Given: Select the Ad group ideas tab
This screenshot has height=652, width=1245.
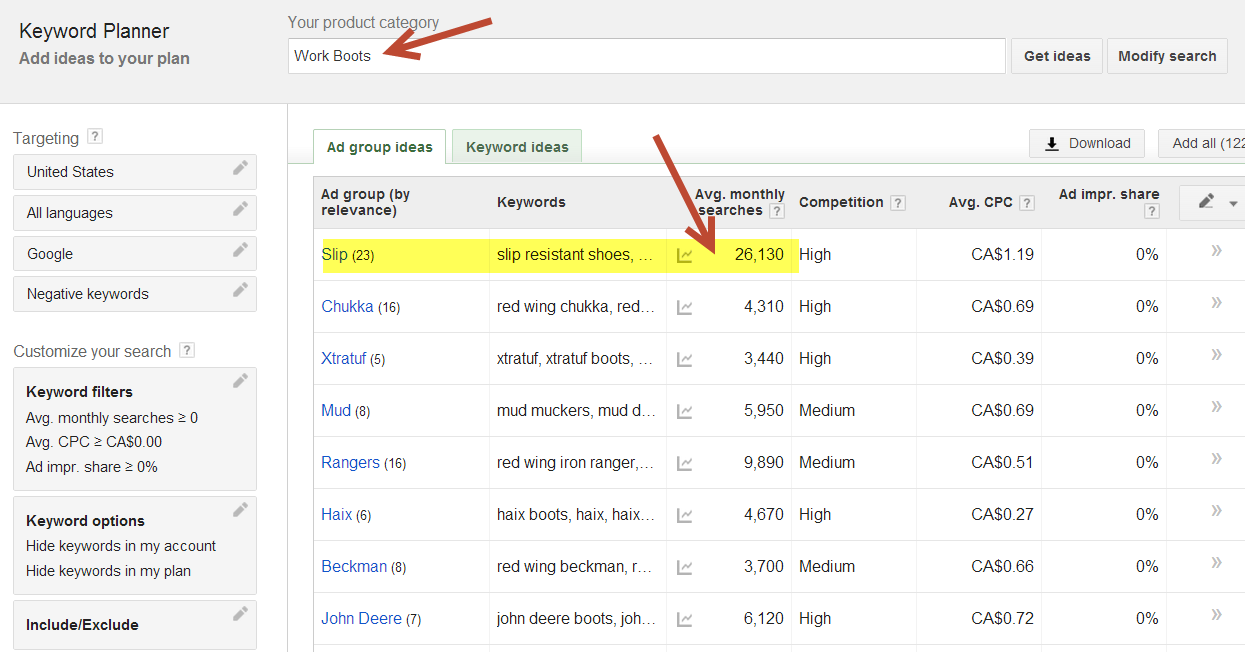Looking at the screenshot, I should coord(380,147).
